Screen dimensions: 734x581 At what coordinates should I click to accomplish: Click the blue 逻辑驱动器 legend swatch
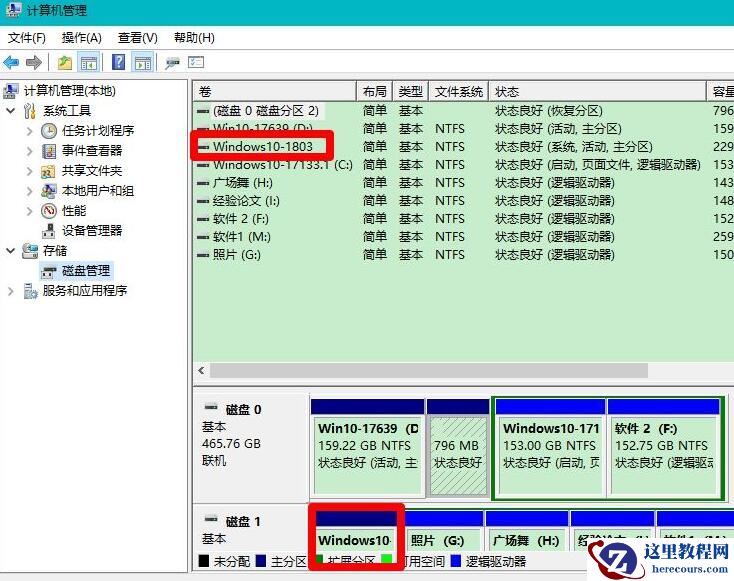(455, 561)
